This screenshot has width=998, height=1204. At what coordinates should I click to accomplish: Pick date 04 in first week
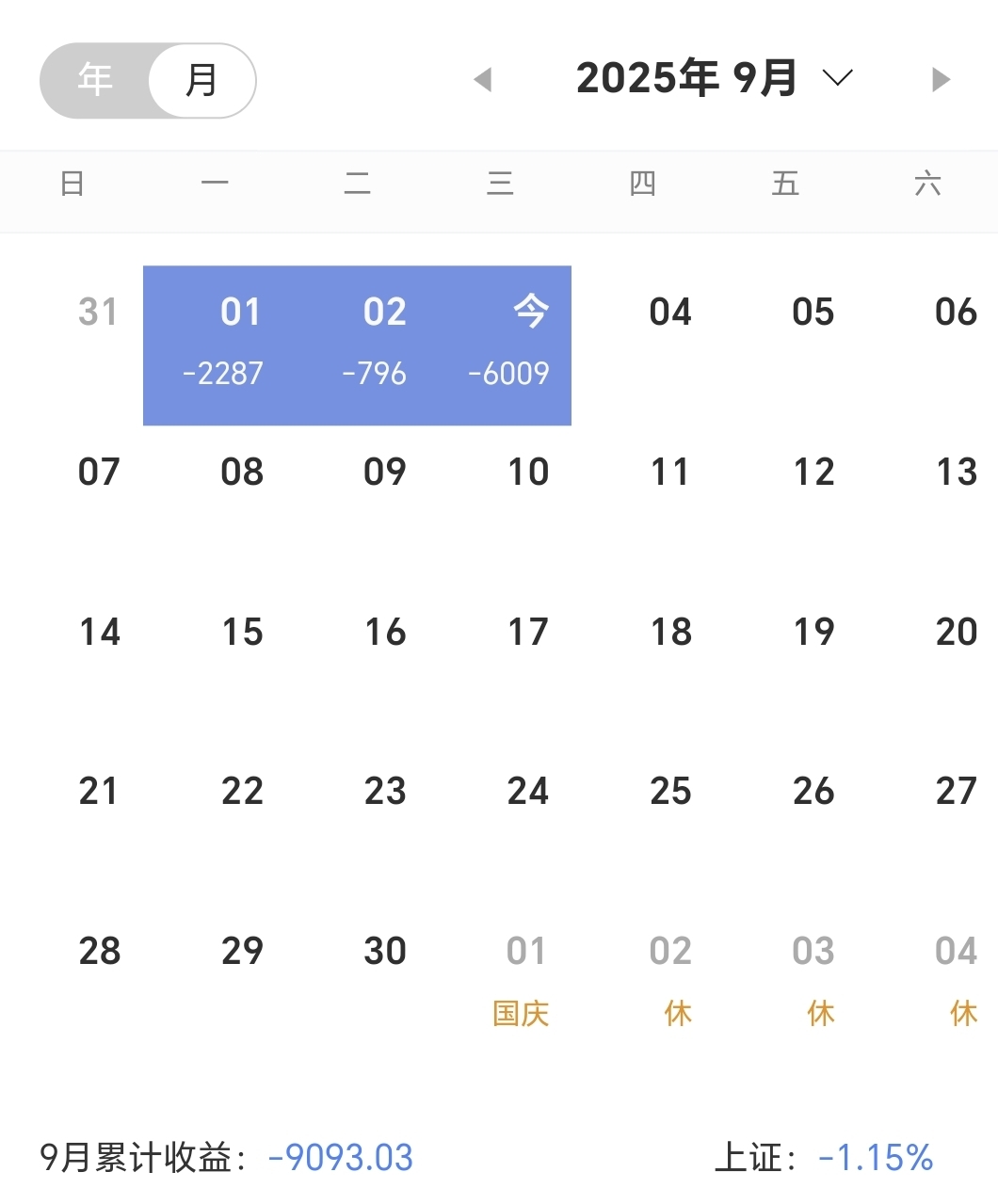[670, 312]
